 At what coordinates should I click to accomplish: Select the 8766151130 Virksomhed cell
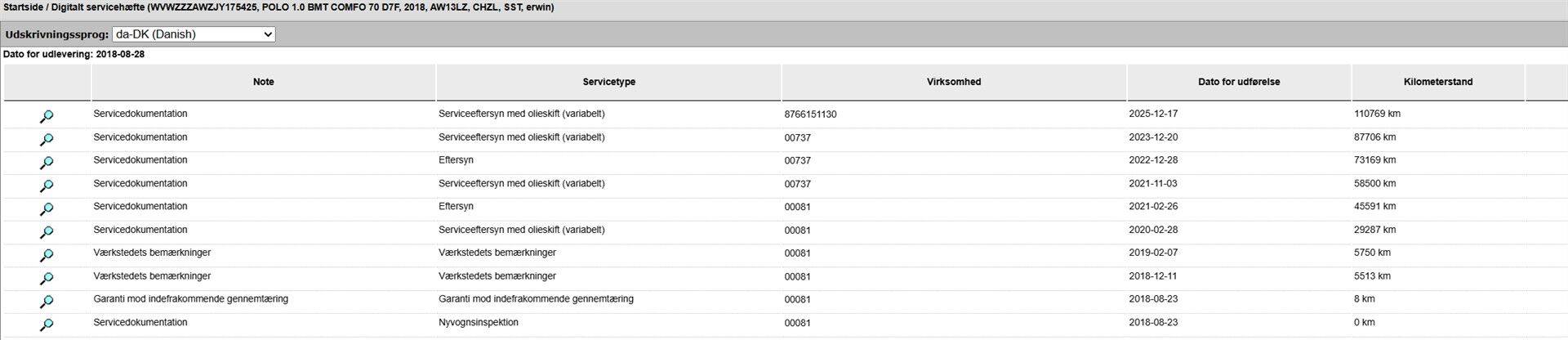pos(810,114)
